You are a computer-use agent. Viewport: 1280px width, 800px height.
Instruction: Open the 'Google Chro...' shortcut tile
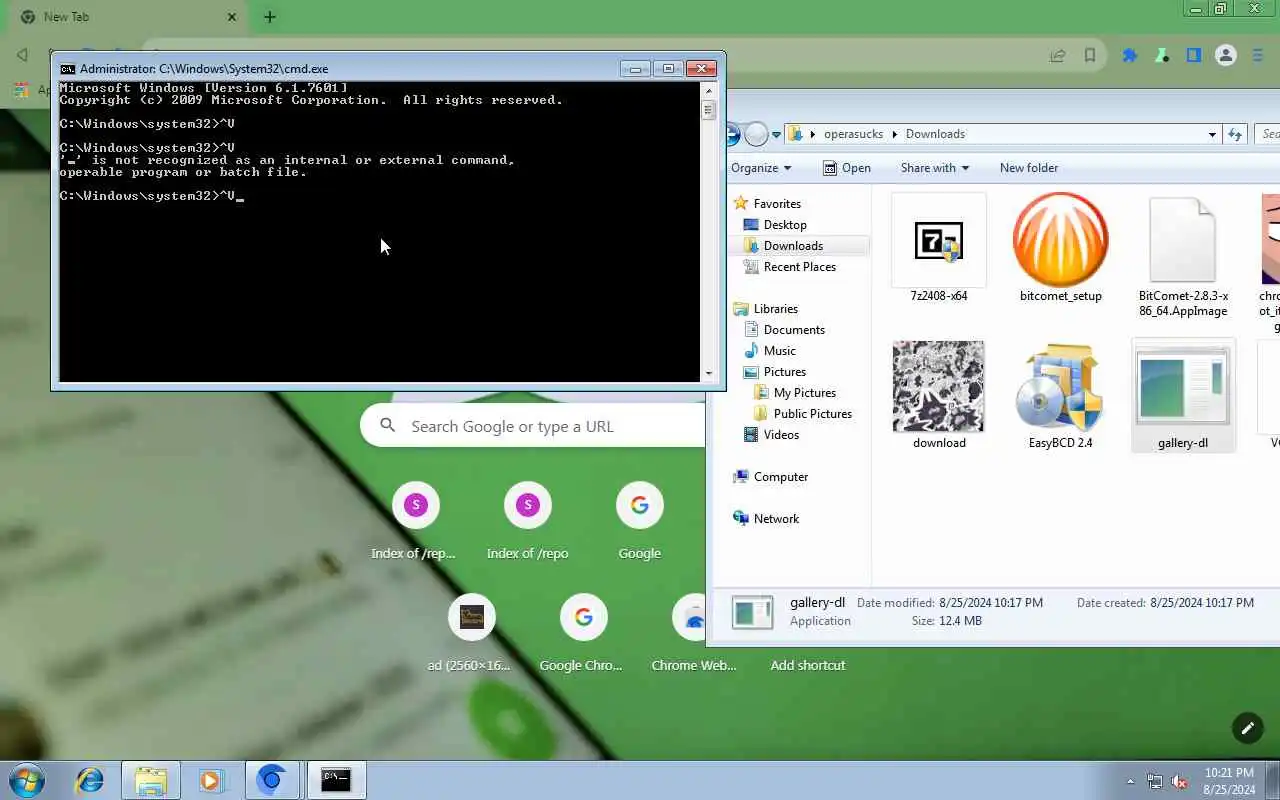(x=583, y=633)
